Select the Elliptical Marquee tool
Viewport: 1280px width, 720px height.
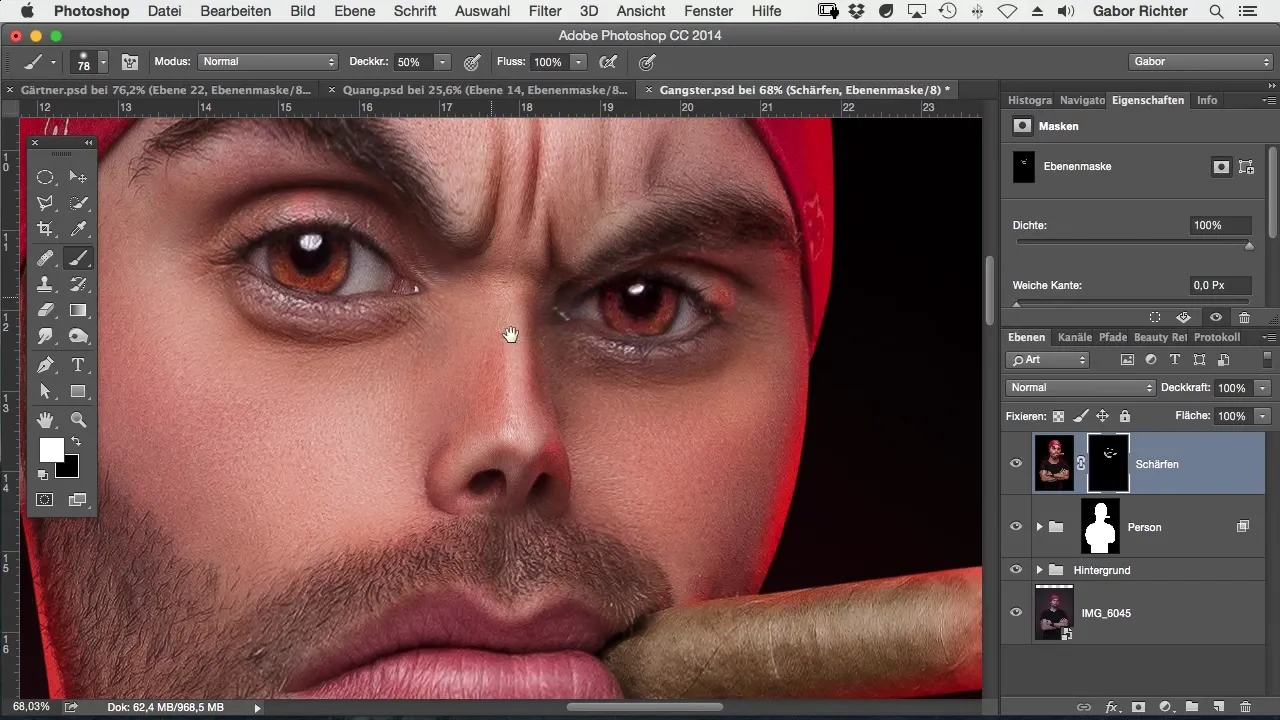pos(45,177)
